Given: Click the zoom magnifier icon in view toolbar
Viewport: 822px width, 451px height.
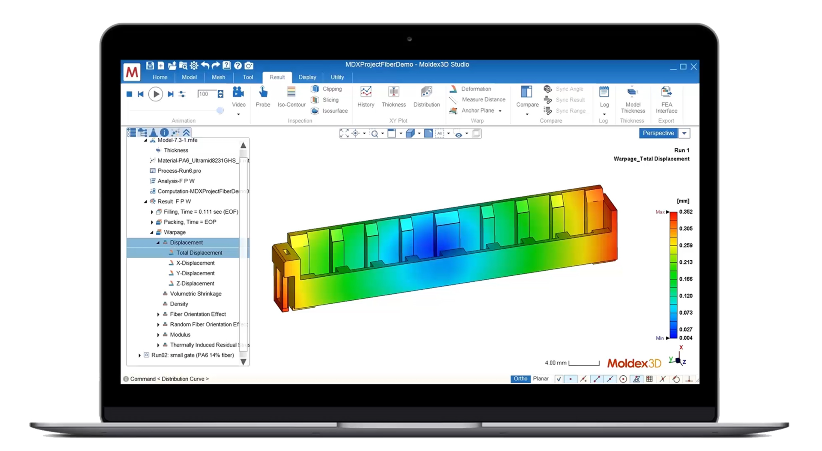Looking at the screenshot, I should [374, 134].
